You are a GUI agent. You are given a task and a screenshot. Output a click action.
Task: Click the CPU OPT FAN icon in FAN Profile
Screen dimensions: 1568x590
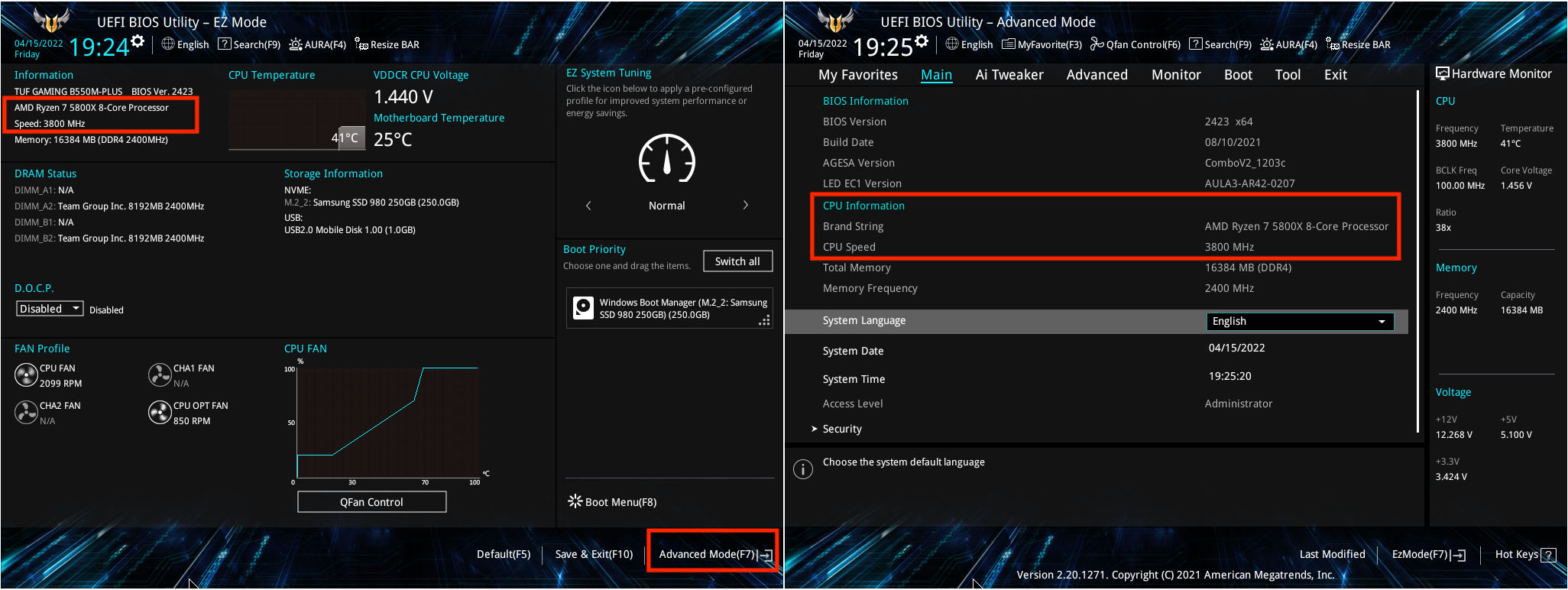pyautogui.click(x=160, y=413)
